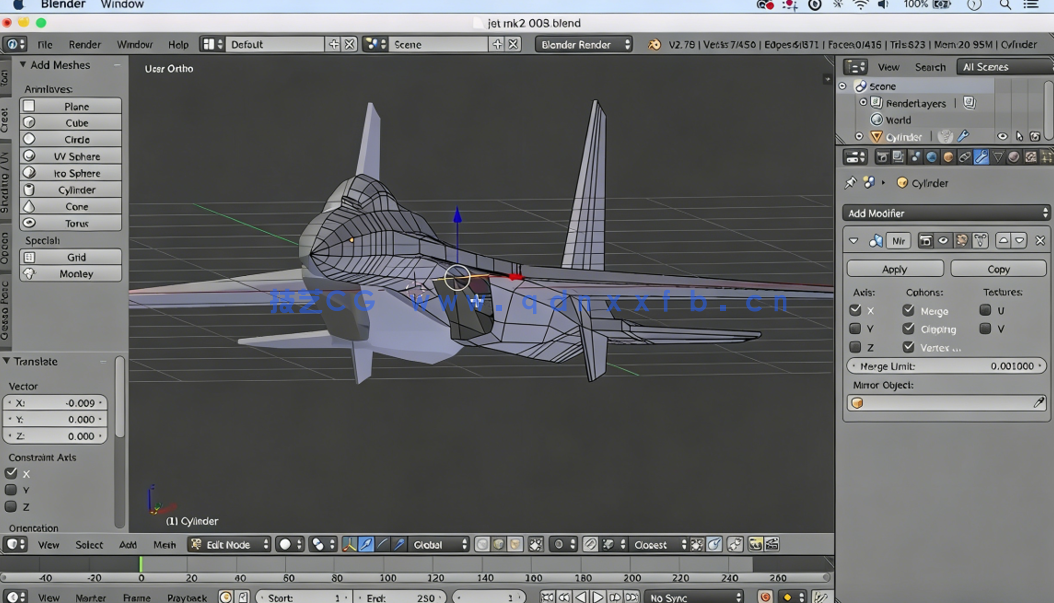
Task: Select the Render properties camera icon
Action: point(883,157)
